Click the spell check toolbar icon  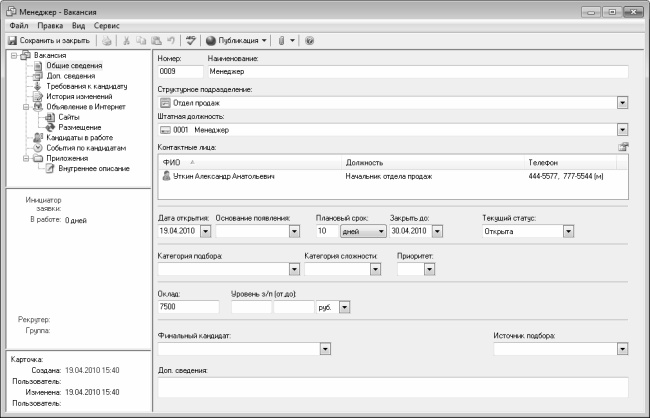[191, 41]
